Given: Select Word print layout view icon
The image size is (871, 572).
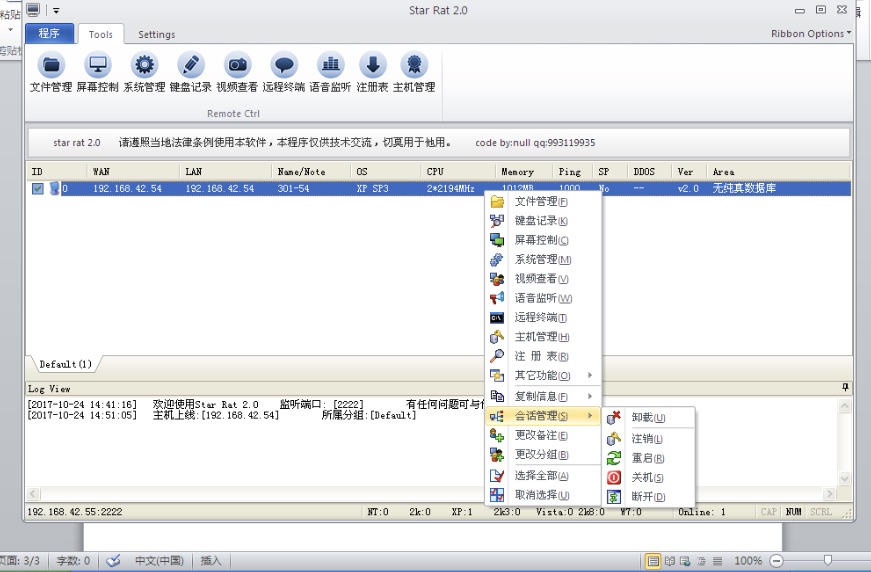Looking at the screenshot, I should tap(653, 561).
